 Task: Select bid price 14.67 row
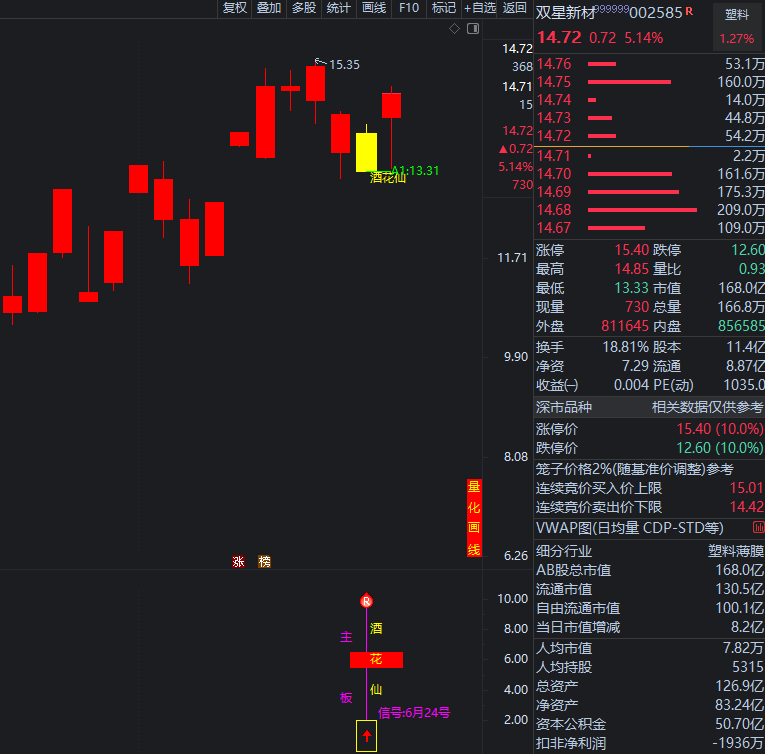649,228
